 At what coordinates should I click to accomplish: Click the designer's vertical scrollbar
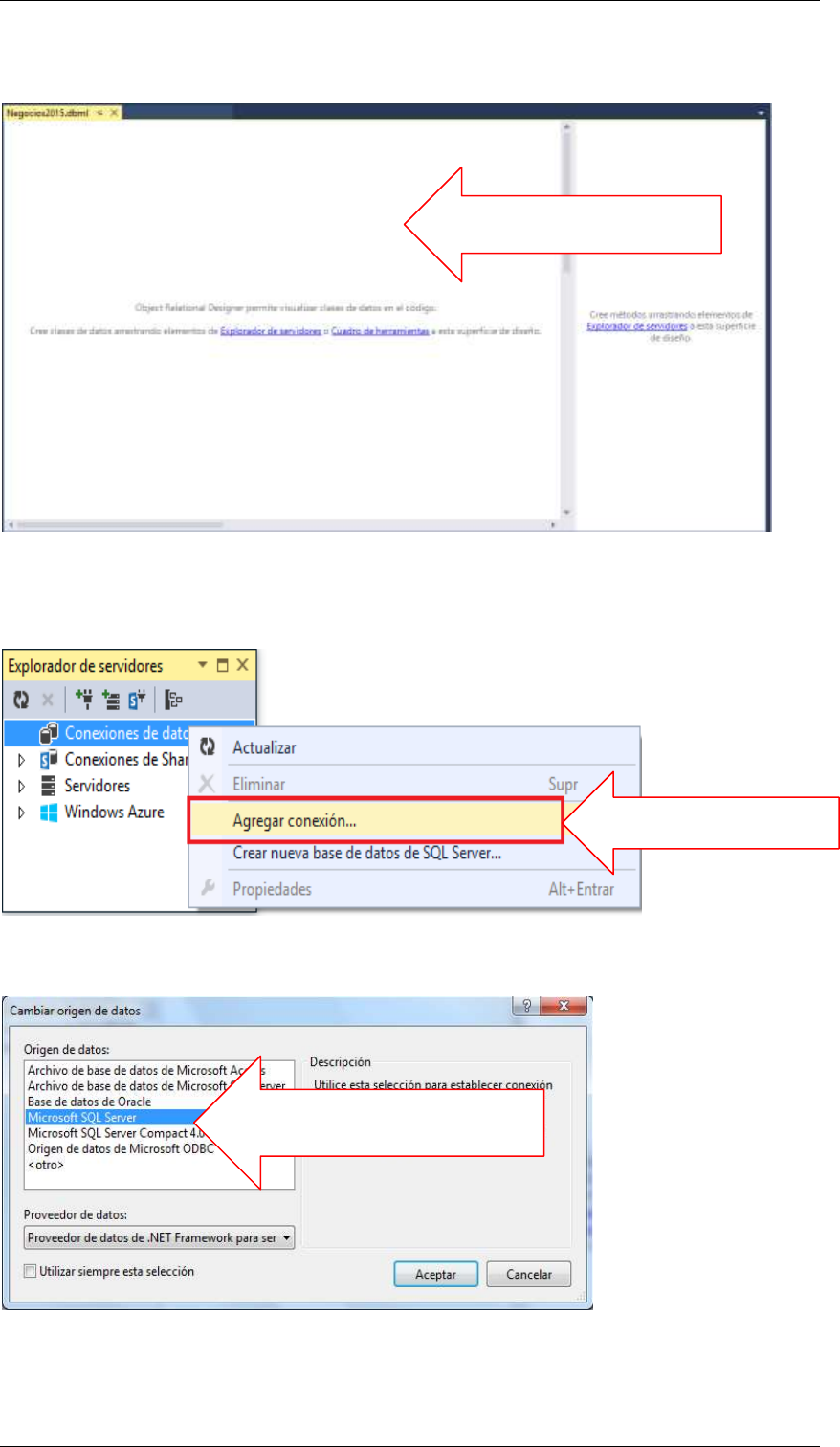click(565, 319)
